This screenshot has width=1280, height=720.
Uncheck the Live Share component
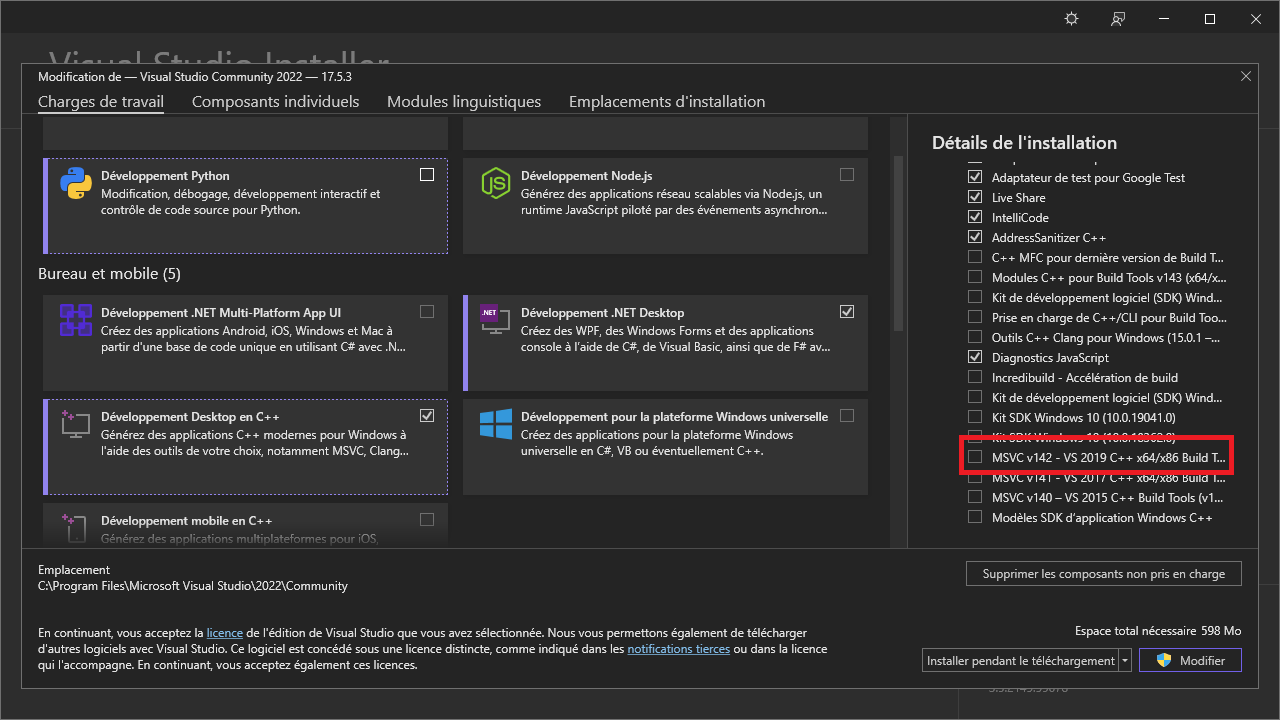pos(975,197)
